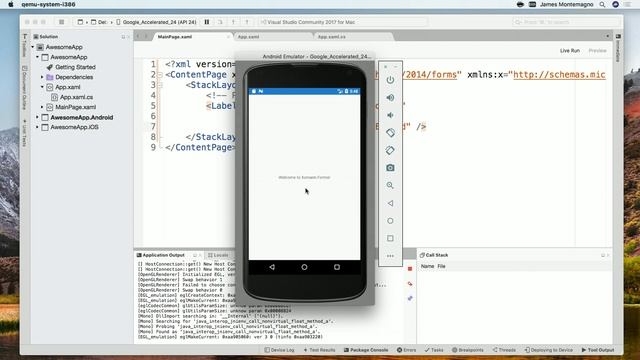Screen dimensions: 640x360
Task: Open Errors pad in status bar
Action: point(407,350)
